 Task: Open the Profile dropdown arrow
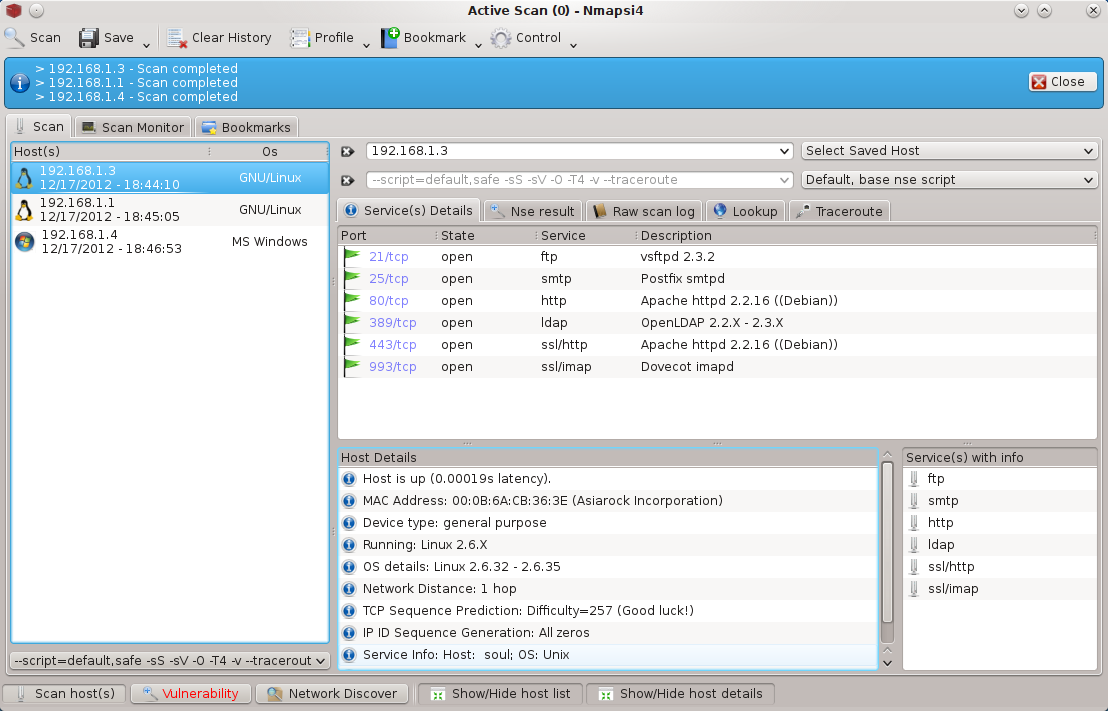pyautogui.click(x=366, y=44)
